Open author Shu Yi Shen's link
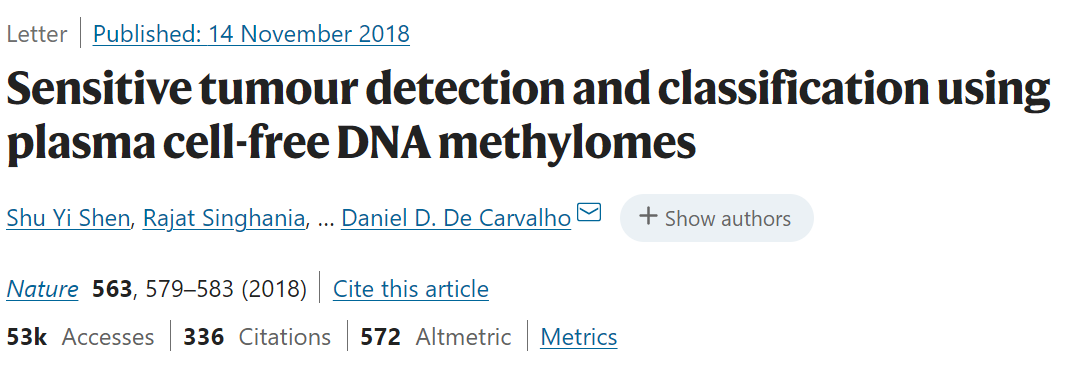1067x377 pixels. point(68,218)
